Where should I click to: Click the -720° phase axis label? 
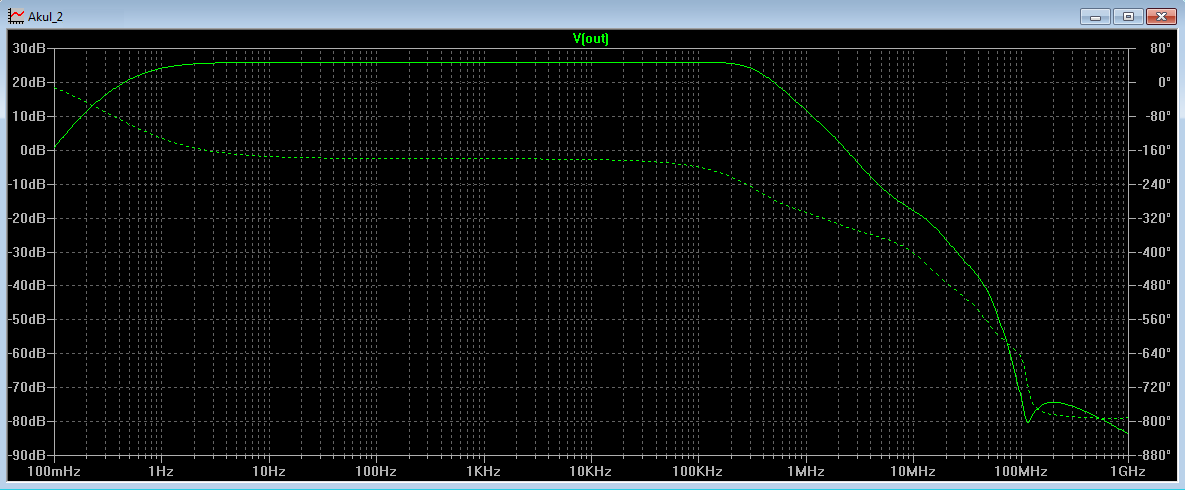point(1153,387)
